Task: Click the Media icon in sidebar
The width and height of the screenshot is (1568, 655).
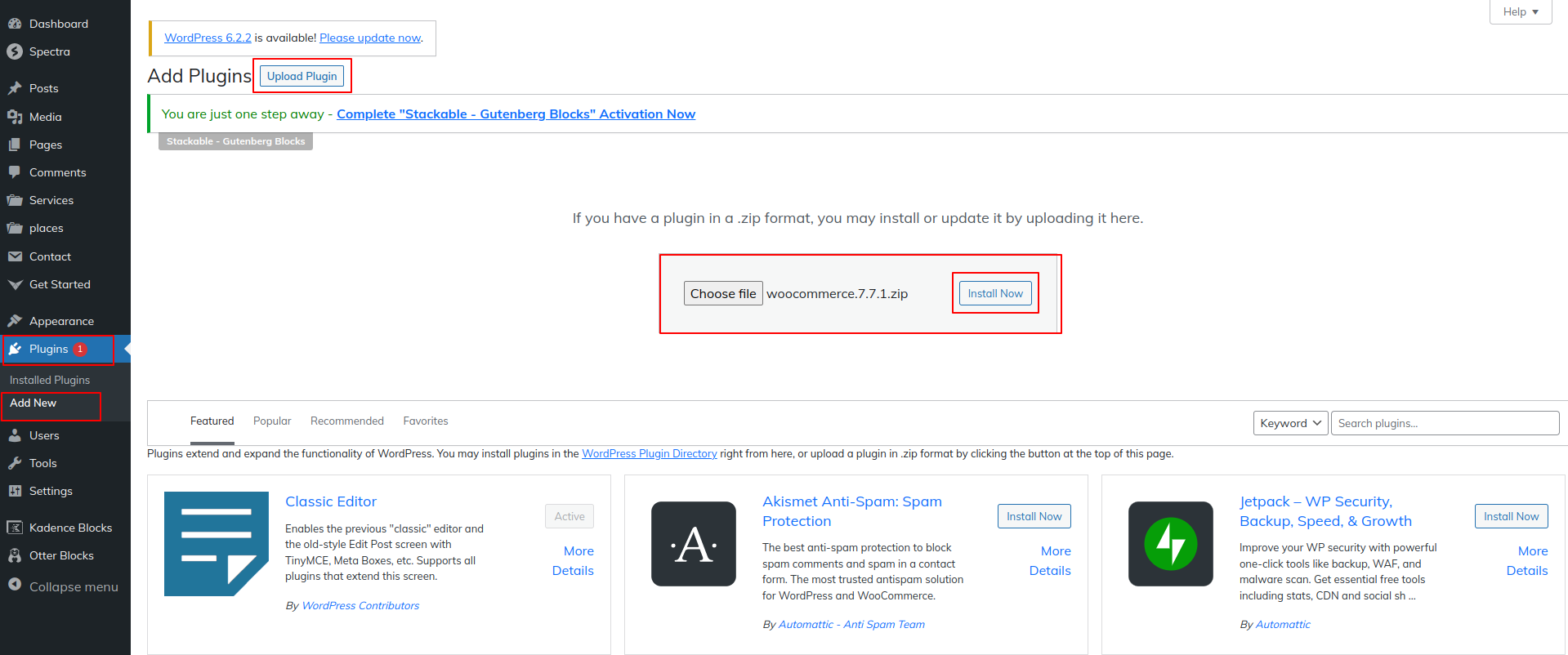Action: click(15, 117)
